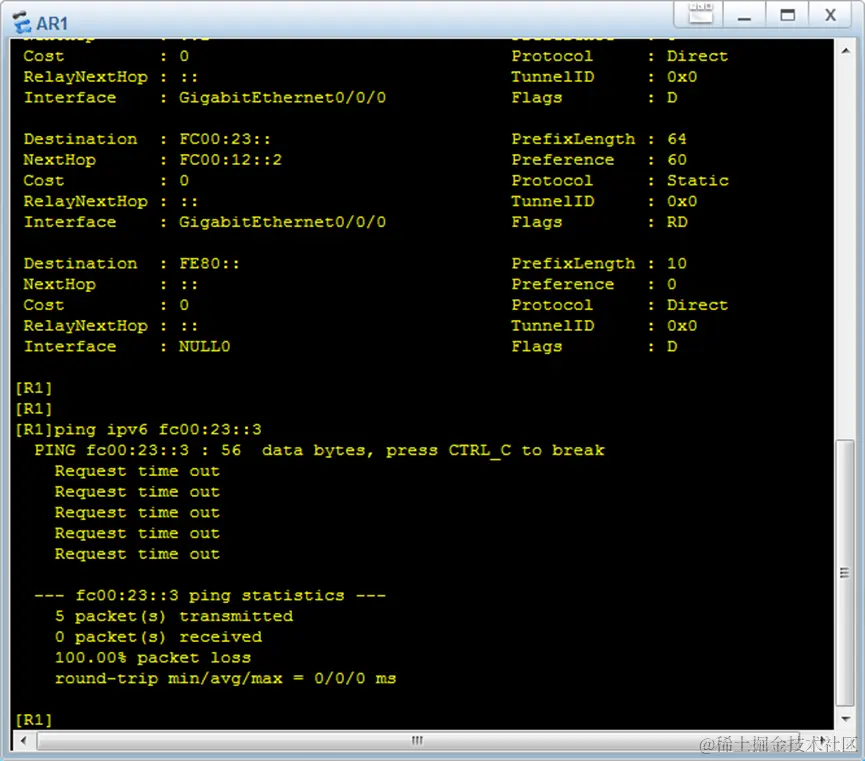Click the final [R1] prompt at bottom
Image resolution: width=865 pixels, height=761 pixels.
pos(34,720)
